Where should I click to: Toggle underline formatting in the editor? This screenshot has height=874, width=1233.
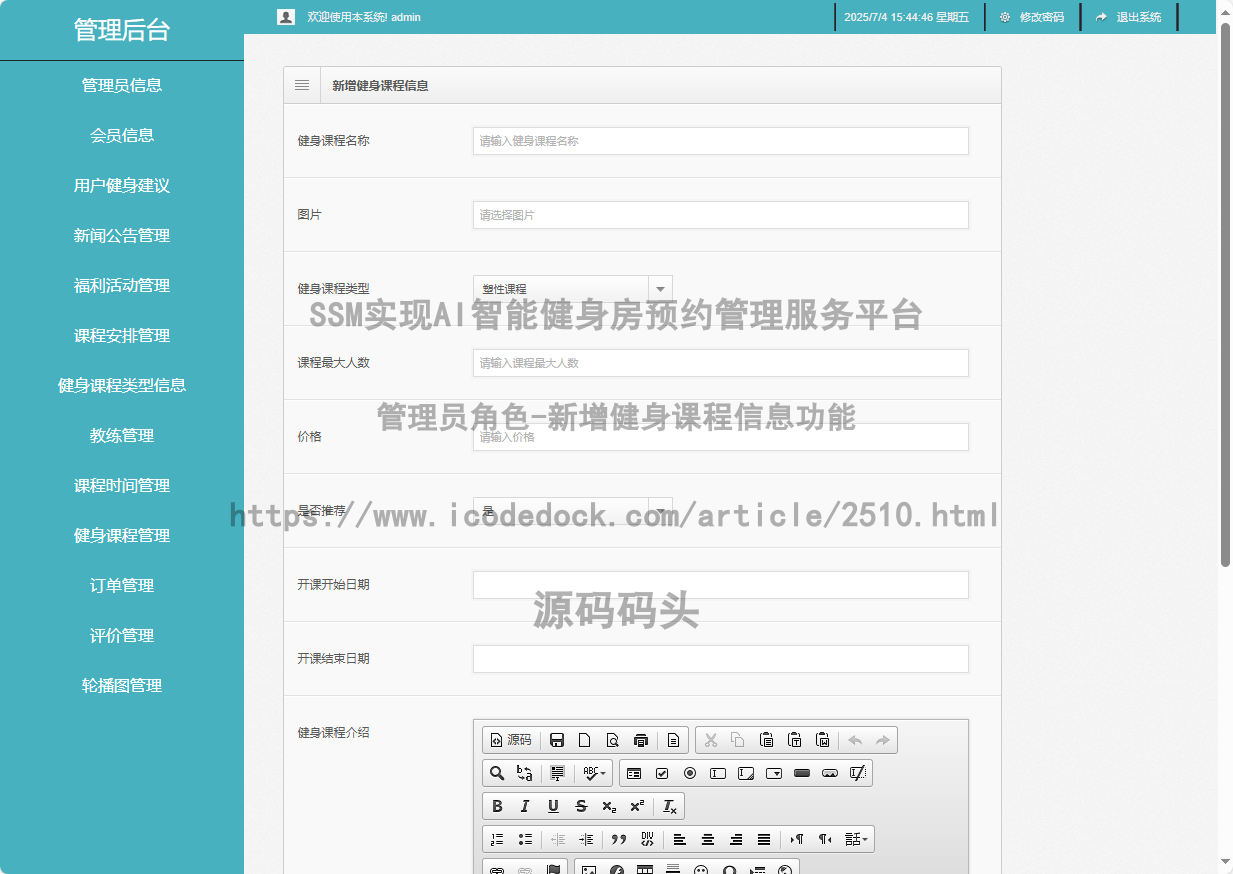coord(553,806)
